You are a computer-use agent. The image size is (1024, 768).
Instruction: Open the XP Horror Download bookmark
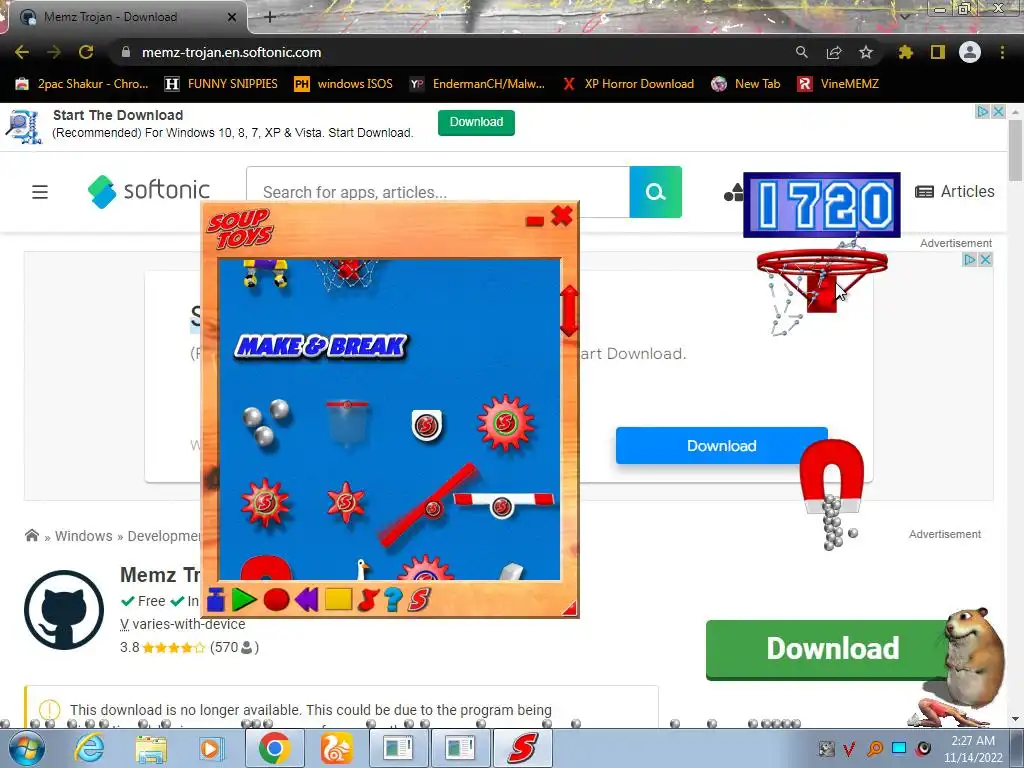pos(628,84)
